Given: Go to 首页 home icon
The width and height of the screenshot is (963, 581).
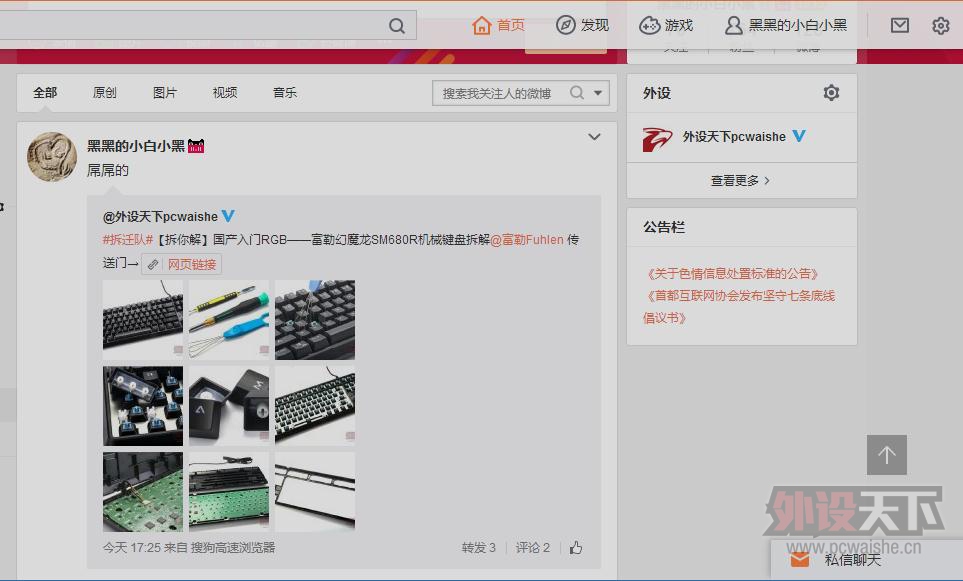Looking at the screenshot, I should [x=482, y=25].
